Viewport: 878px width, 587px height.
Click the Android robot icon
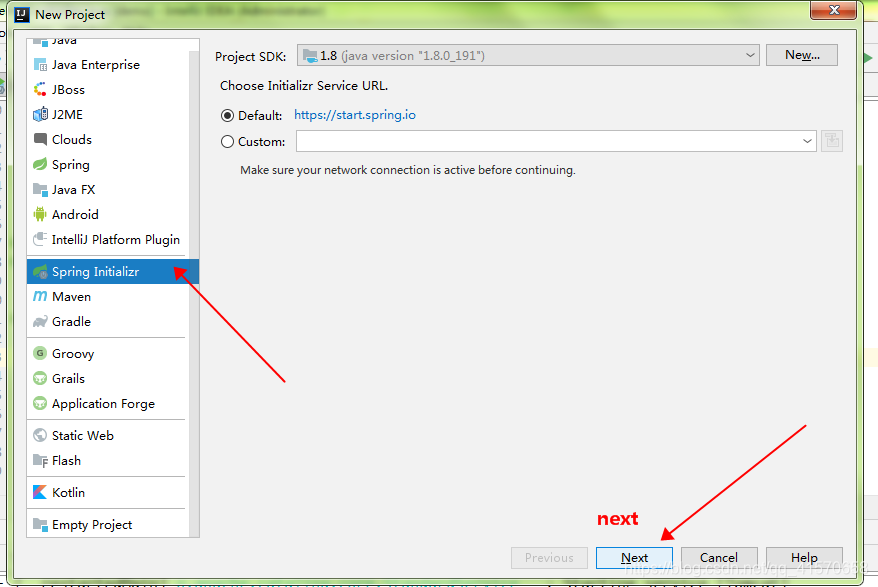(40, 215)
